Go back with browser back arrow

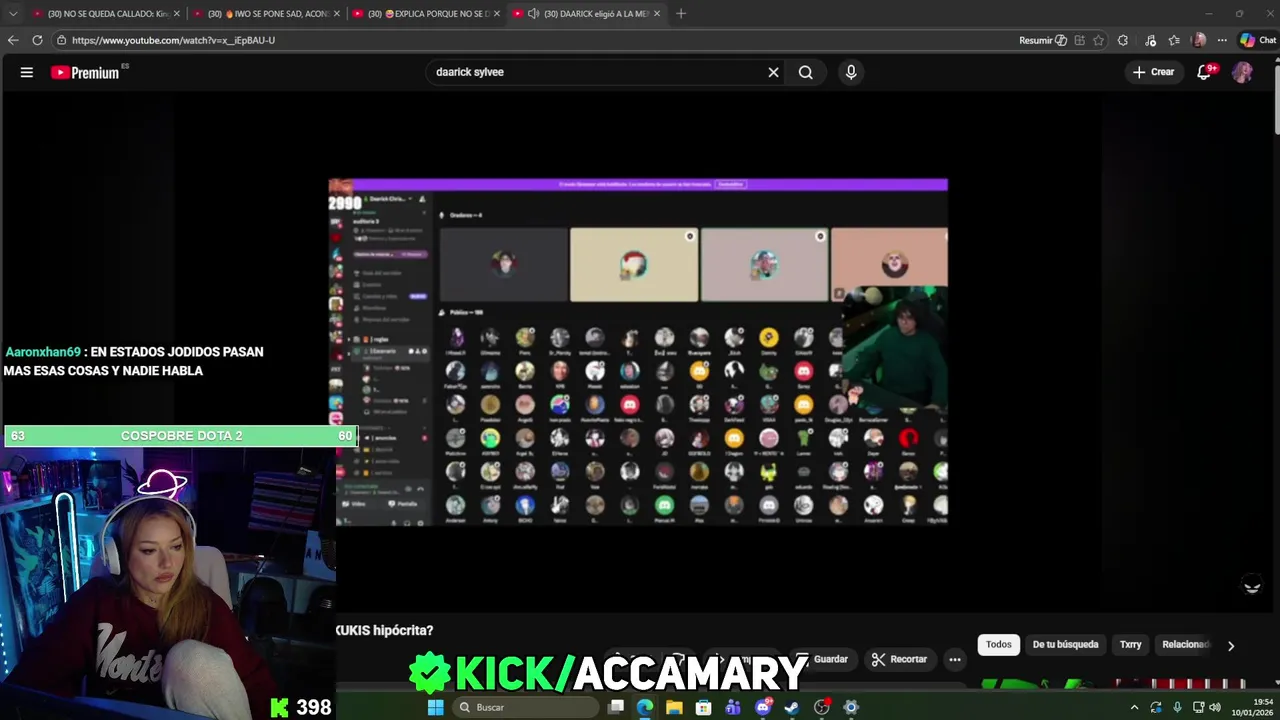click(x=13, y=40)
